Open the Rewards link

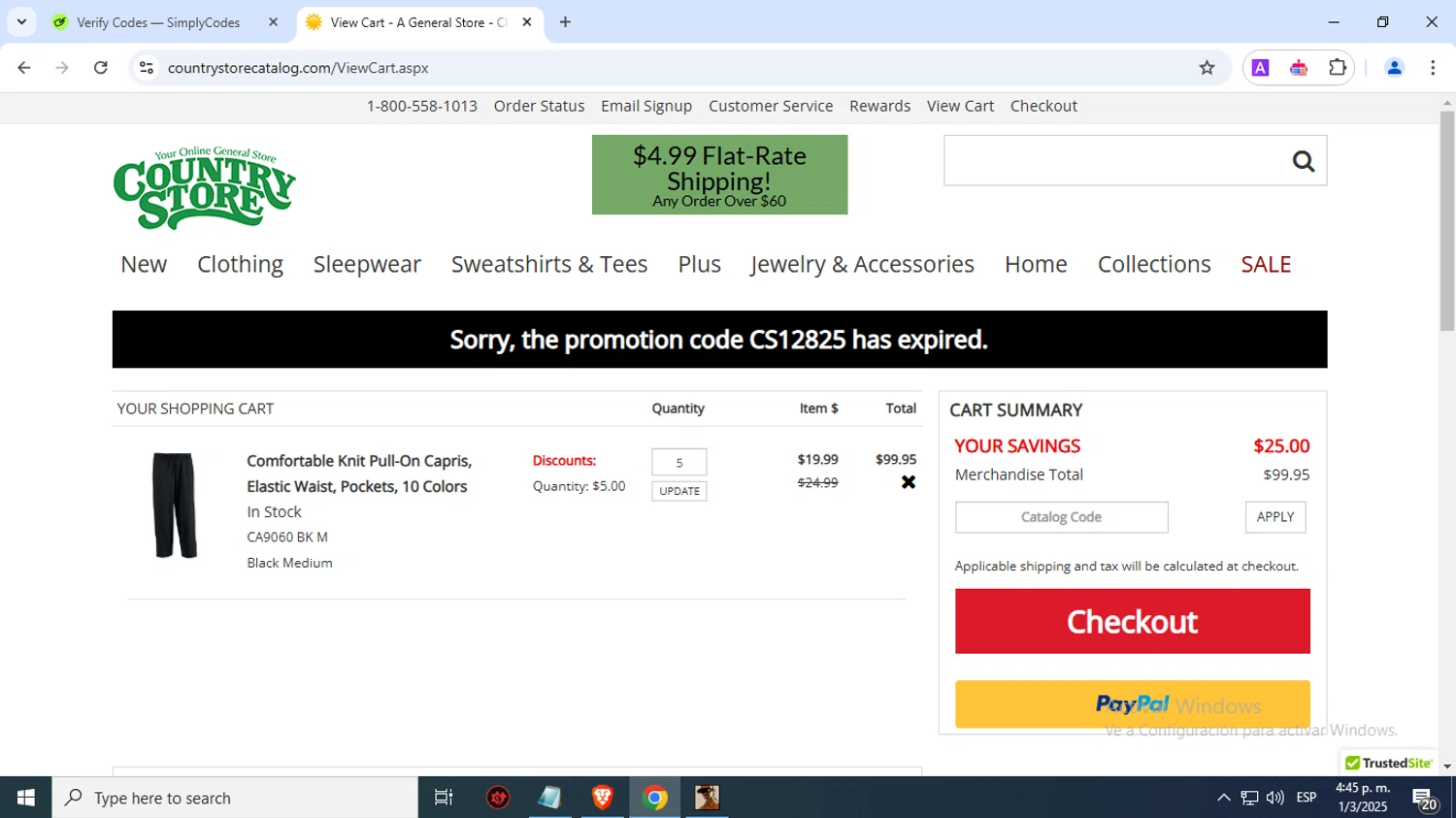coord(879,106)
